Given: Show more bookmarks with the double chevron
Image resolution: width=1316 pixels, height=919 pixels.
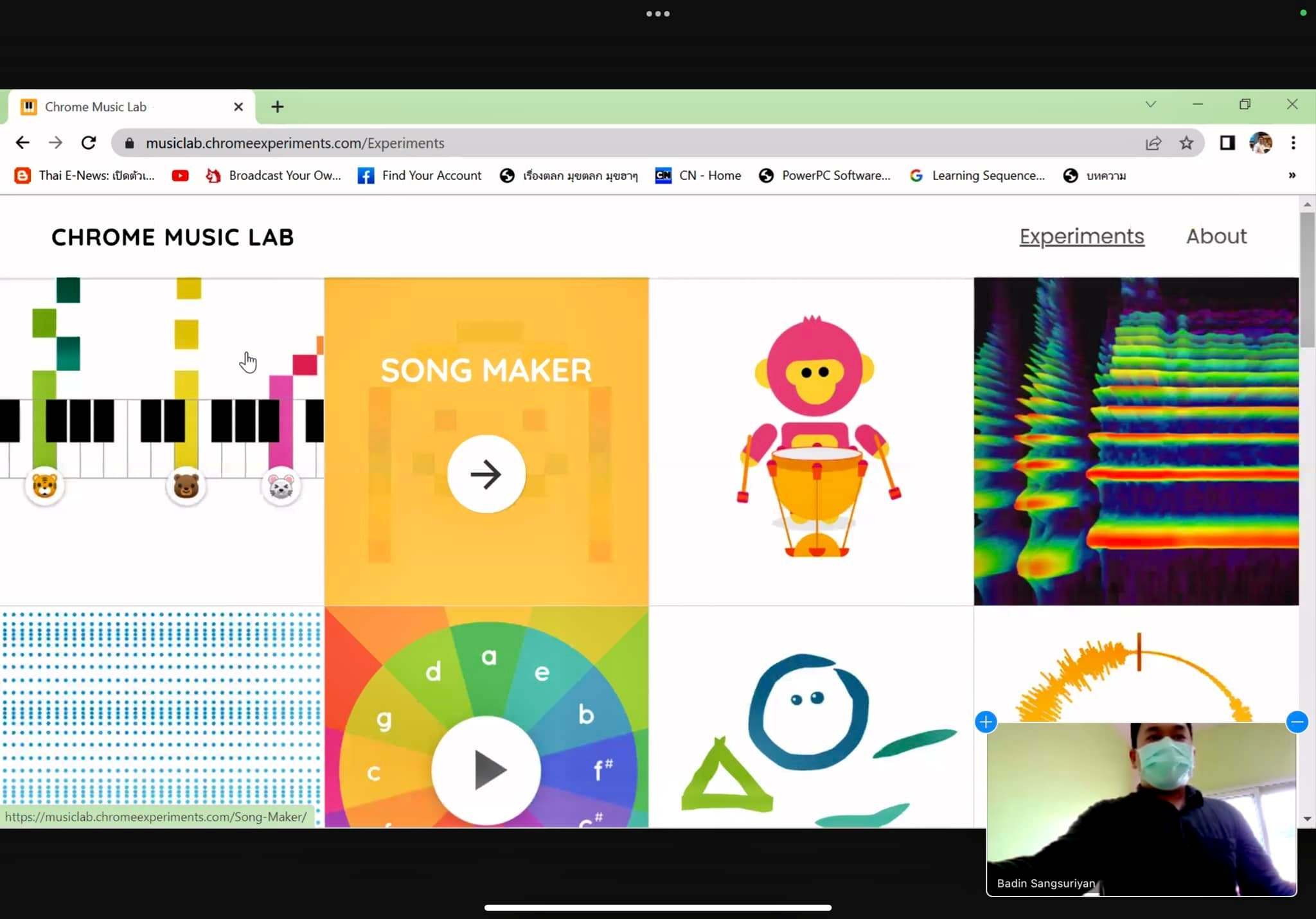Looking at the screenshot, I should (x=1292, y=175).
